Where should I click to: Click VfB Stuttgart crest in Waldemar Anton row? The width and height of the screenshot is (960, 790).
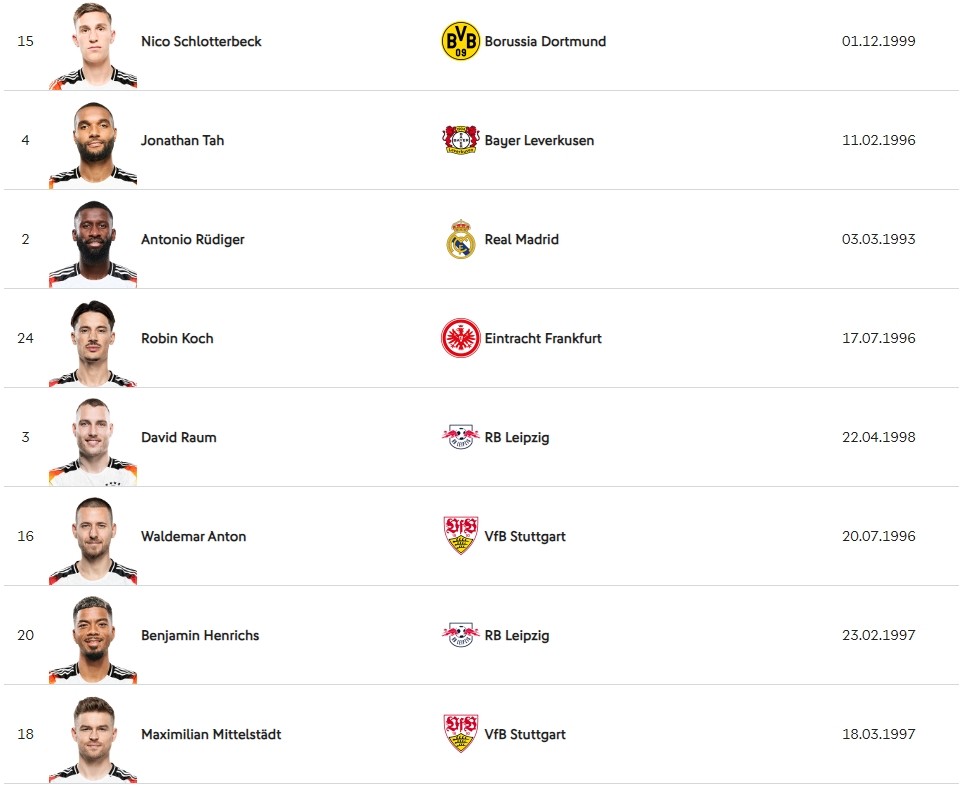pyautogui.click(x=460, y=536)
